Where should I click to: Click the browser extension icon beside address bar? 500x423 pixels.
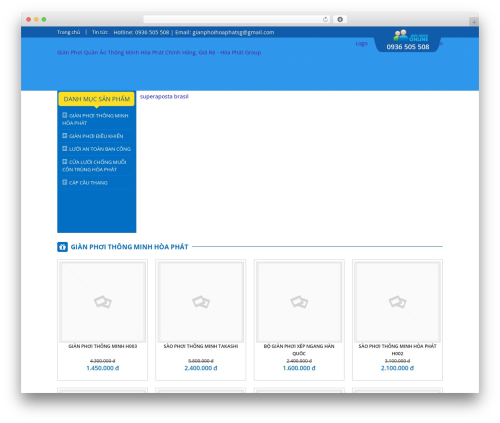point(340,19)
